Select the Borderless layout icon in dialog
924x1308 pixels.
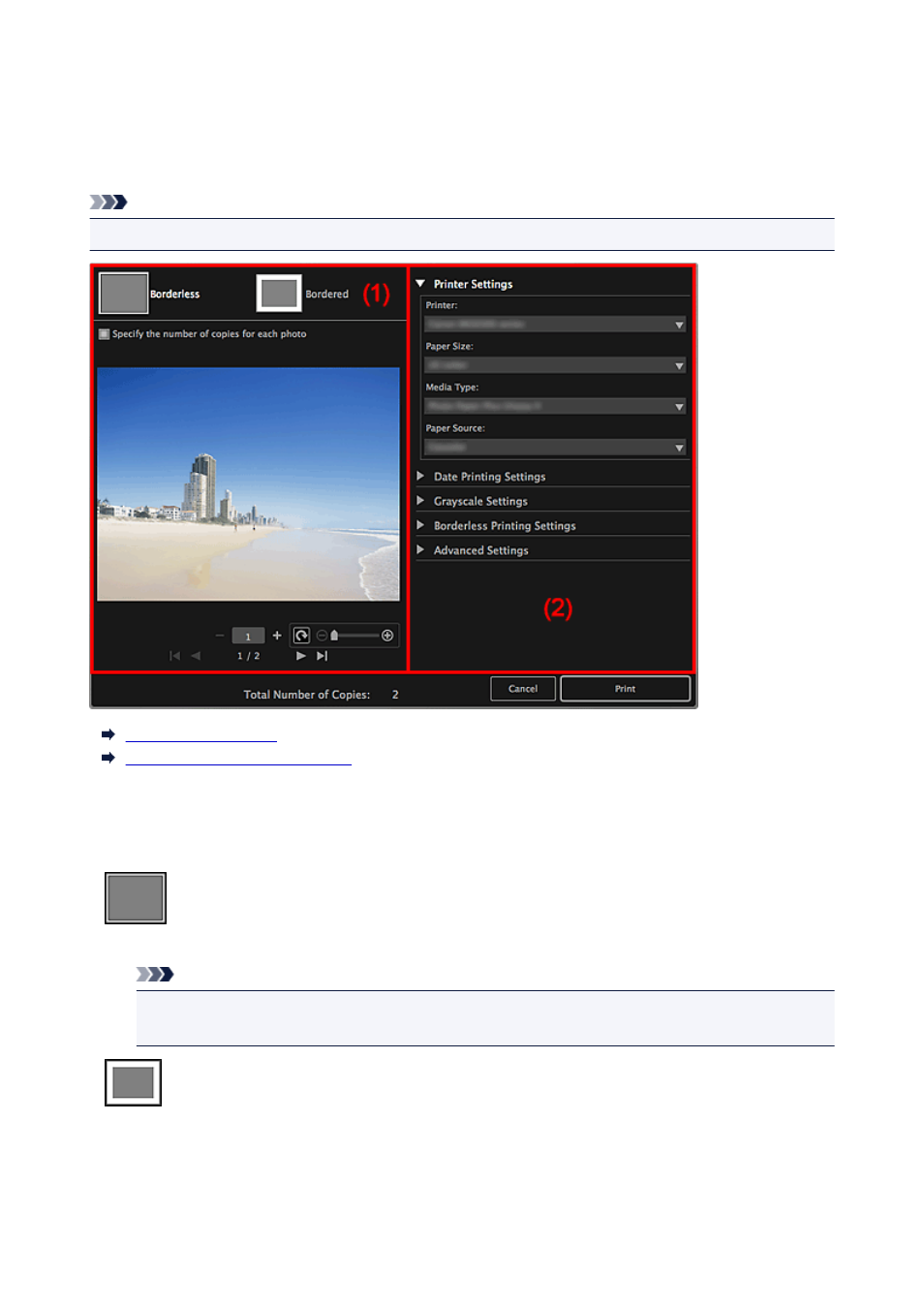pyautogui.click(x=124, y=294)
